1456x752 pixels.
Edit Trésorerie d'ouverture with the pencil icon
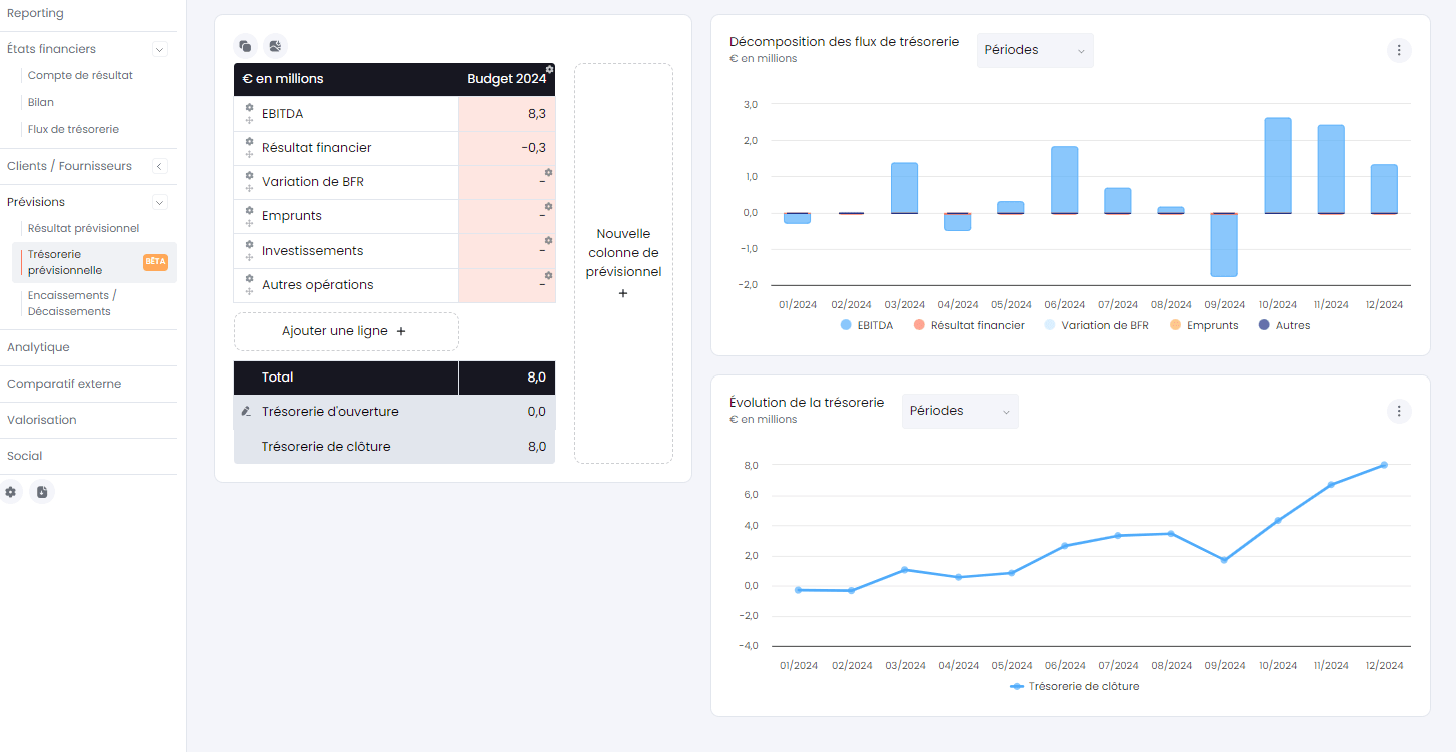click(x=246, y=411)
